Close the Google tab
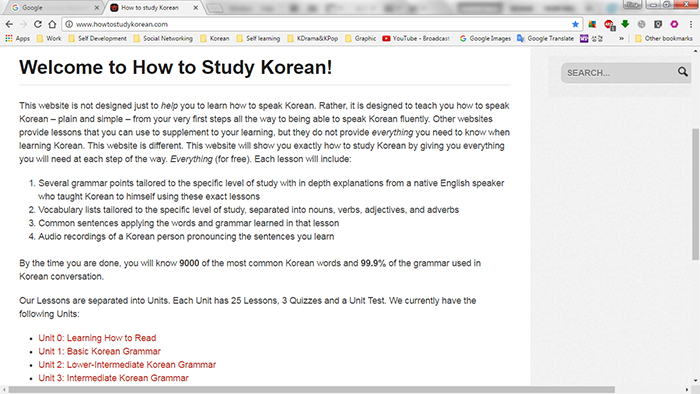Viewport: 700px width, 394px height. 97,8
